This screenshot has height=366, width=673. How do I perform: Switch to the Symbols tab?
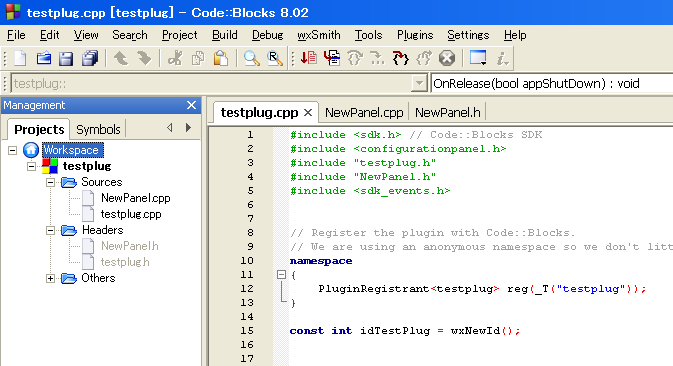98,129
